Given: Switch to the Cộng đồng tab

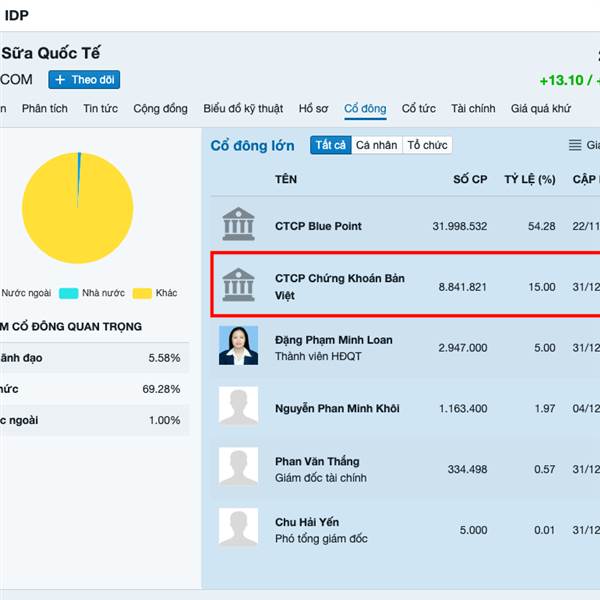Looking at the screenshot, I should pos(160,108).
